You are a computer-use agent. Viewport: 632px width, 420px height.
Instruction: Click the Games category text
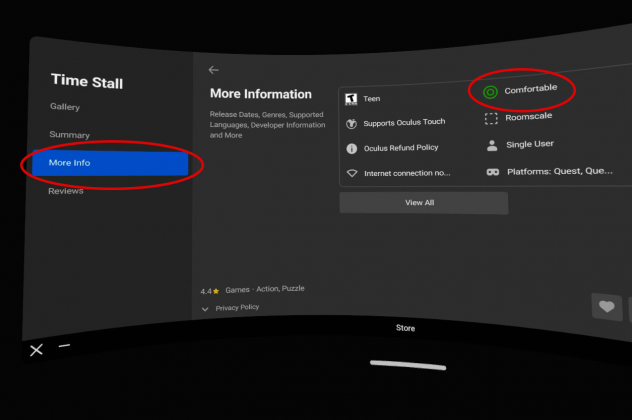click(x=237, y=290)
